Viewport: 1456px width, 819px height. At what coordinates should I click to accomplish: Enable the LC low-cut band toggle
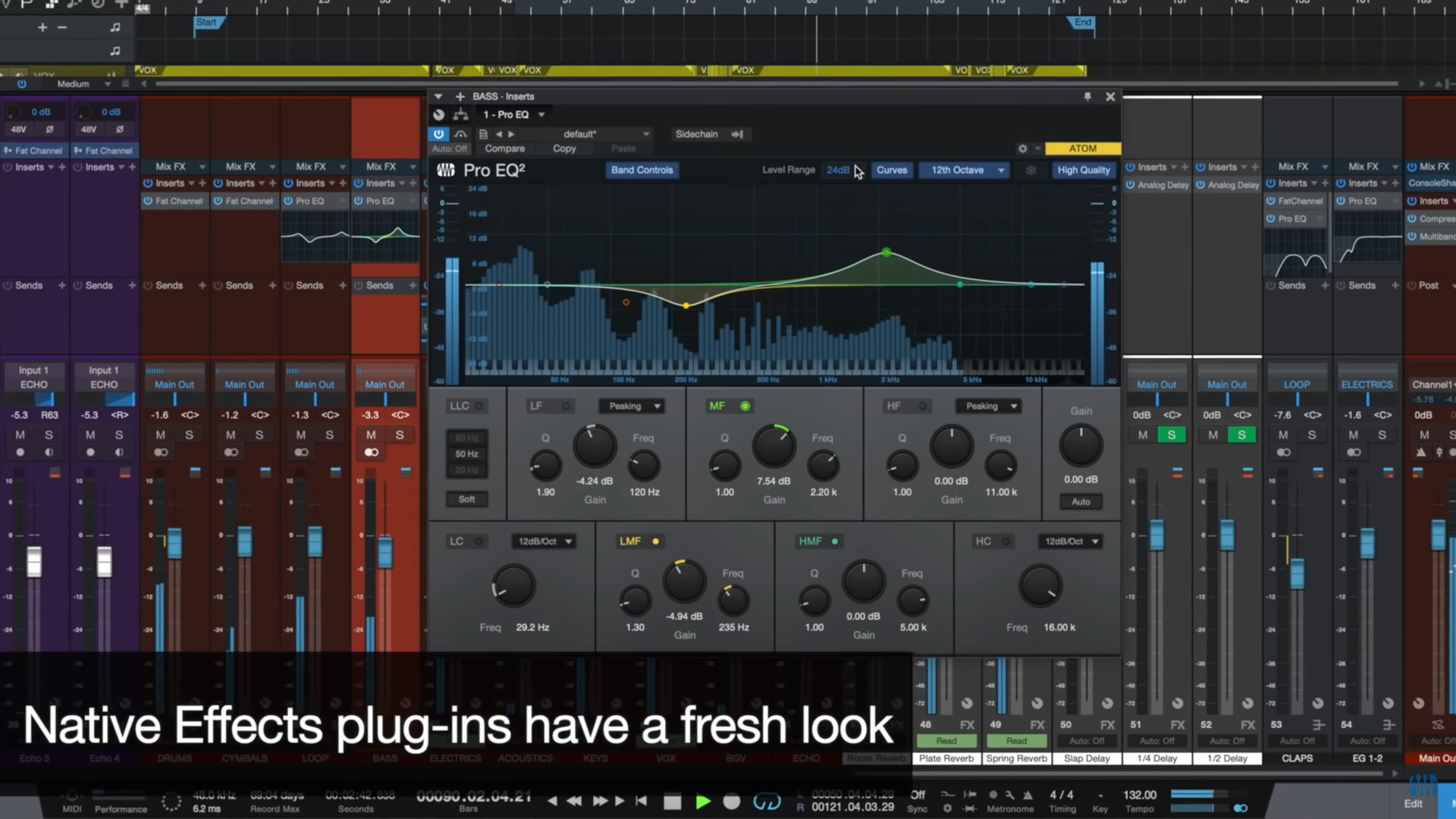[479, 541]
